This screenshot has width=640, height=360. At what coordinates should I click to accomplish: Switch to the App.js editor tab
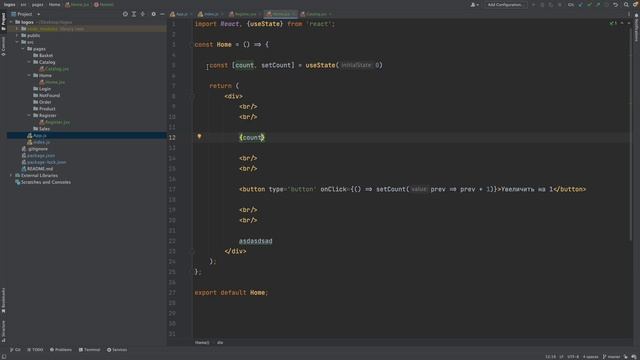click(181, 14)
